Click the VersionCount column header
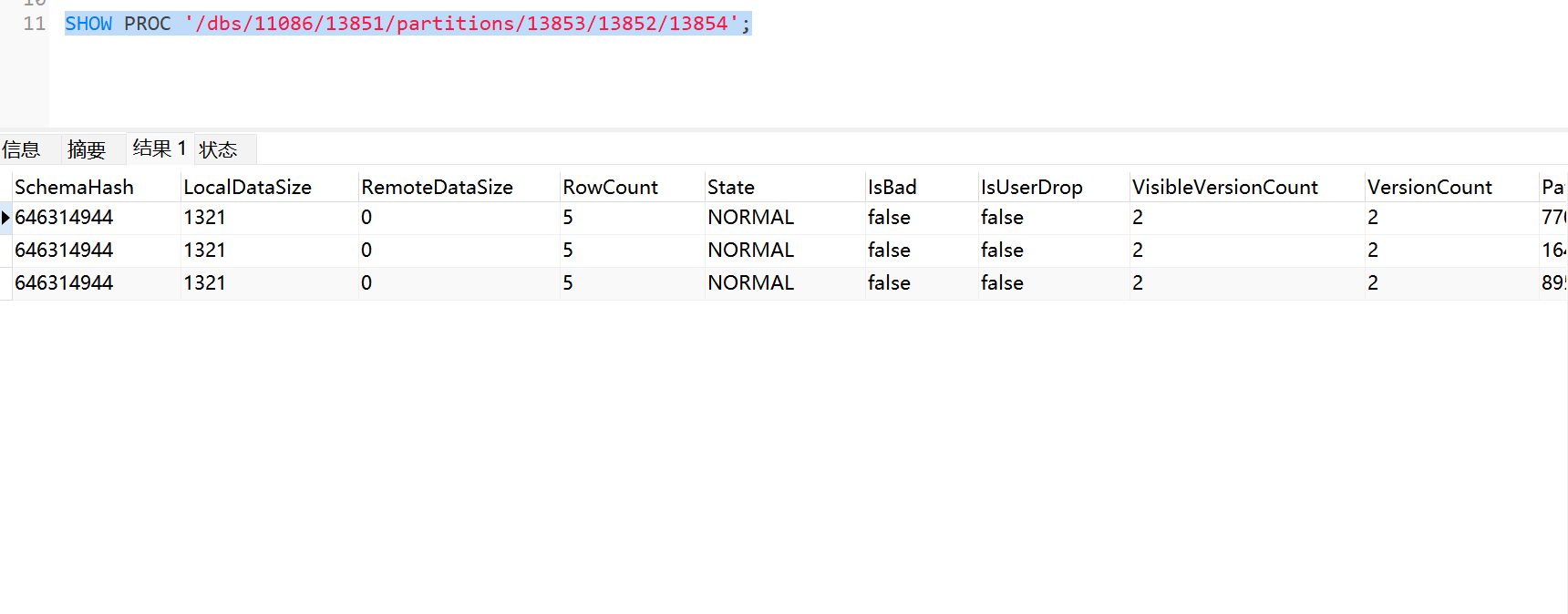This screenshot has height=614, width=1568. 1429,187
